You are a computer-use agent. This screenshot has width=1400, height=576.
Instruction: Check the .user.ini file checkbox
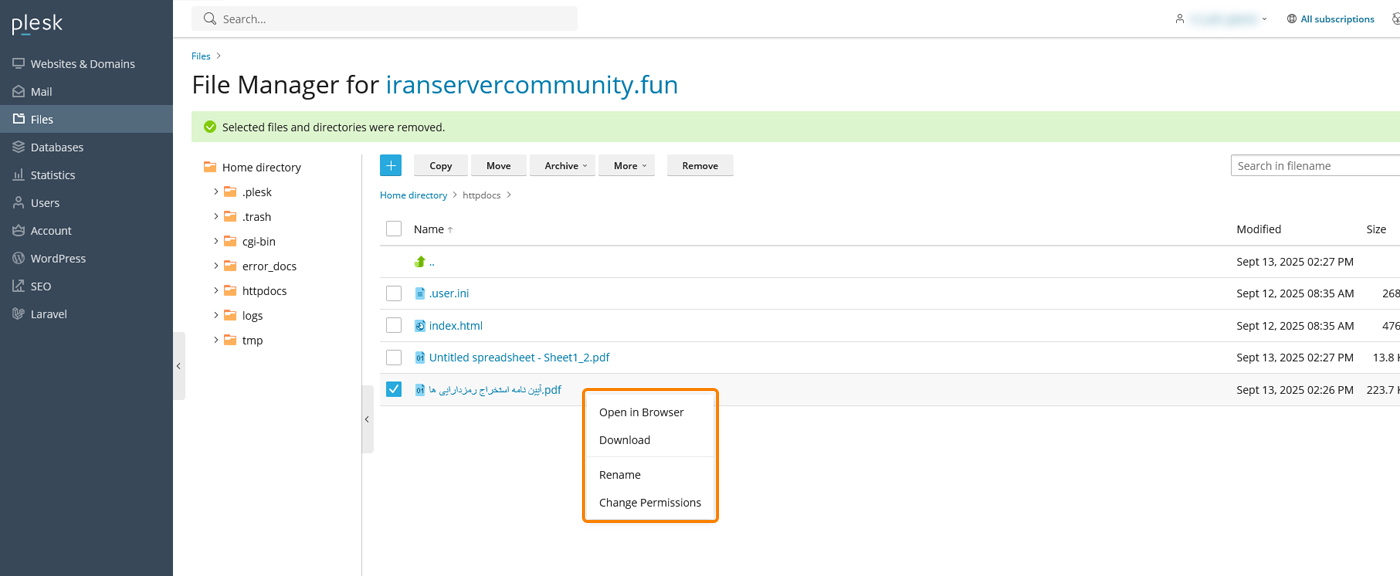394,294
